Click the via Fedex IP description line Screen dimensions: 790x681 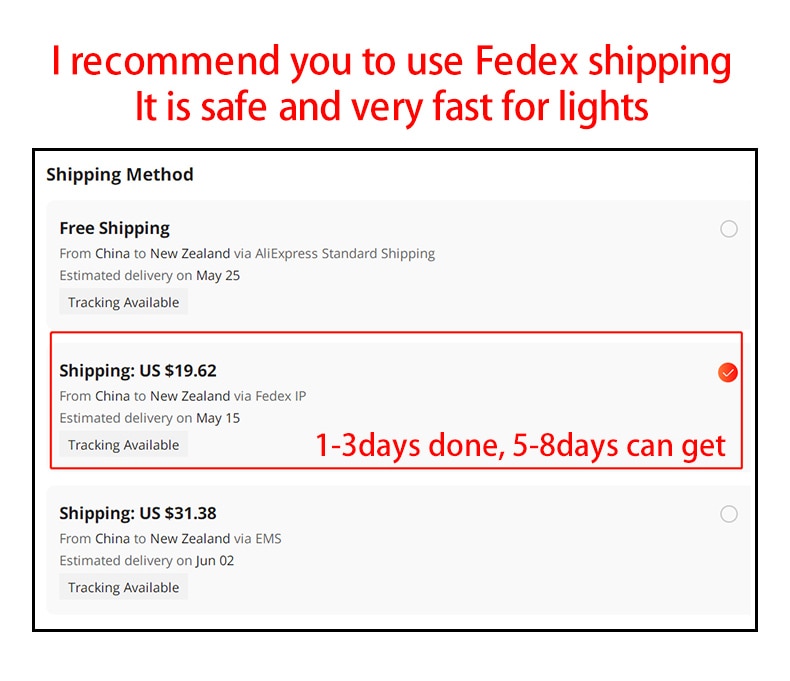pyautogui.click(x=182, y=396)
